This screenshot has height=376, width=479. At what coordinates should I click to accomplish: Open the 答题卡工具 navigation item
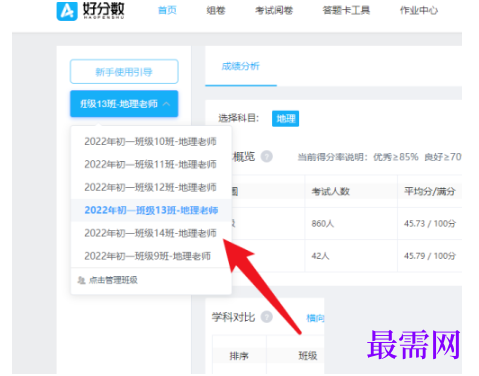coord(346,11)
